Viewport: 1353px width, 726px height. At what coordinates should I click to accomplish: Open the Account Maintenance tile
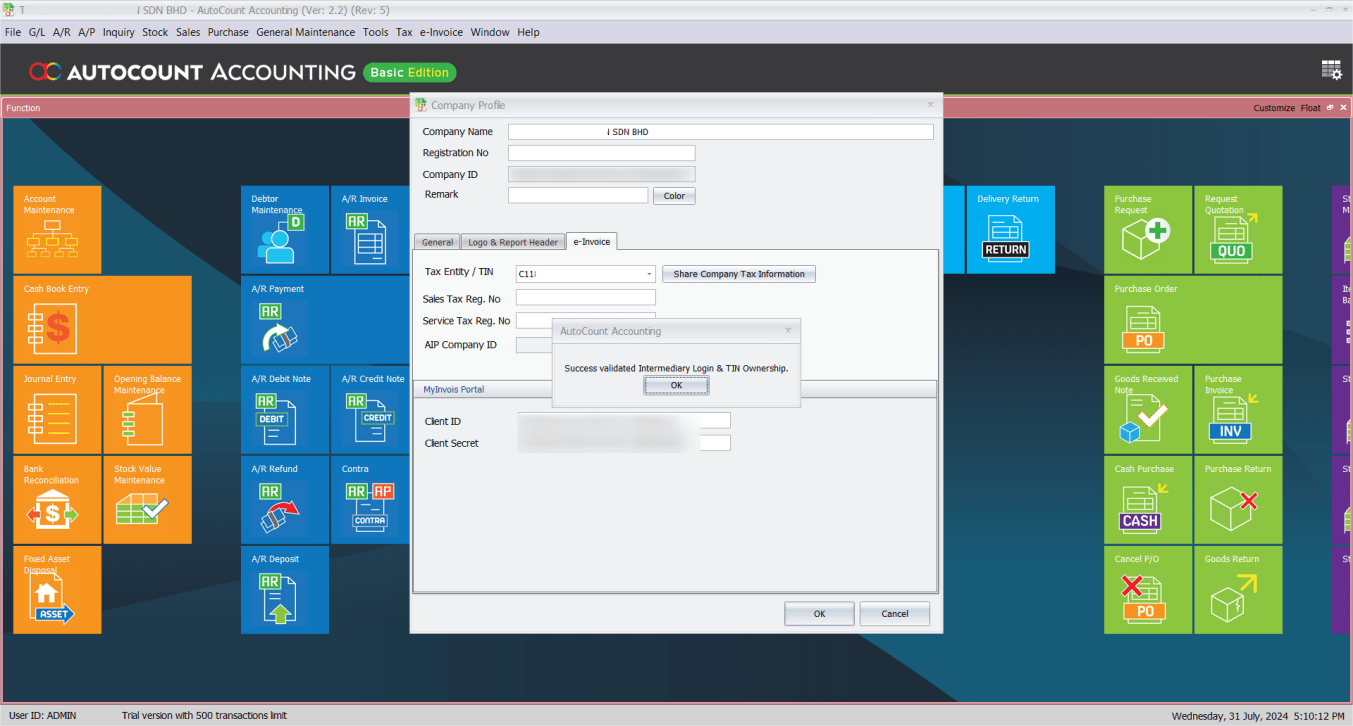57,230
